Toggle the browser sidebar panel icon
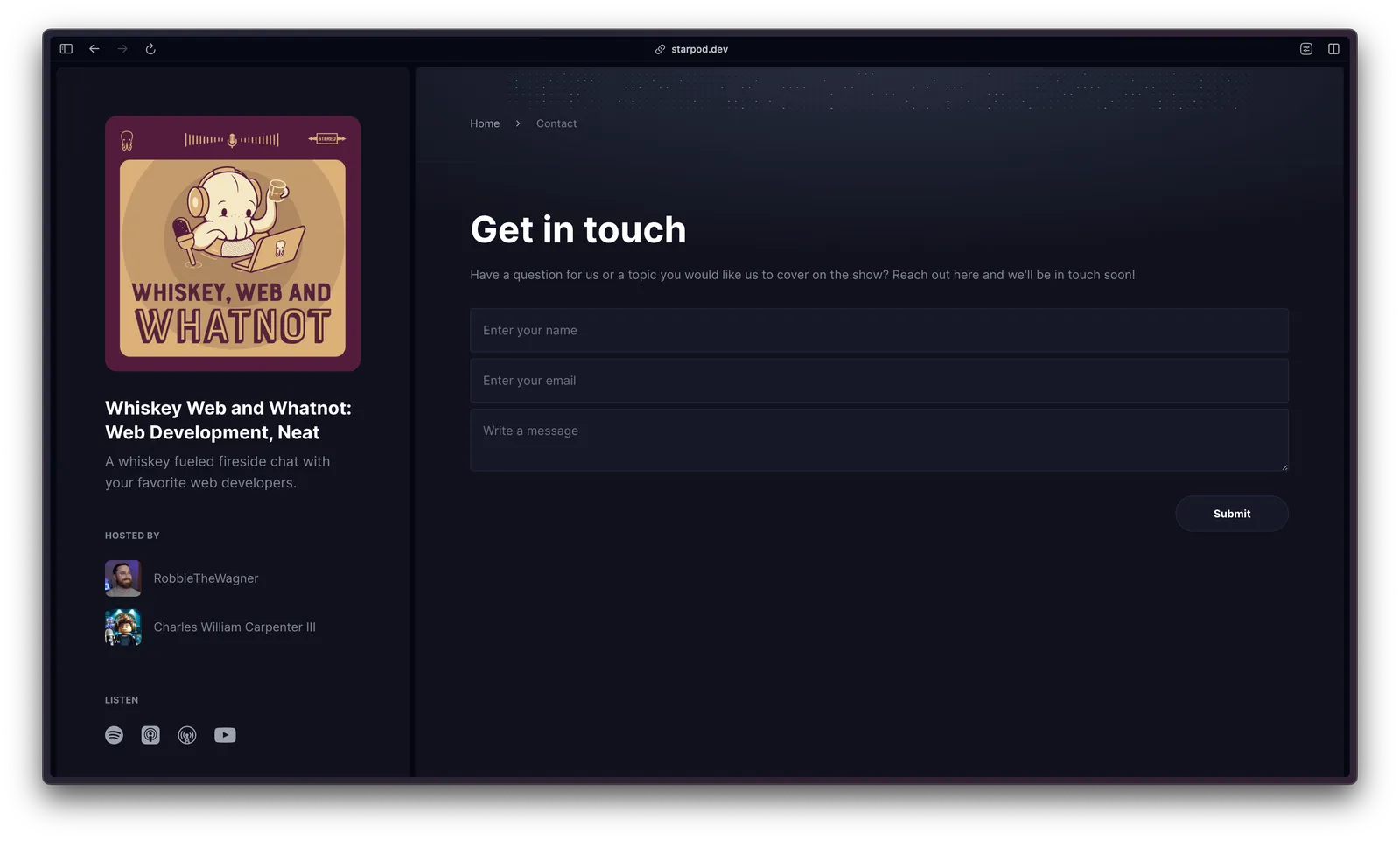The image size is (1400, 841). [x=66, y=49]
